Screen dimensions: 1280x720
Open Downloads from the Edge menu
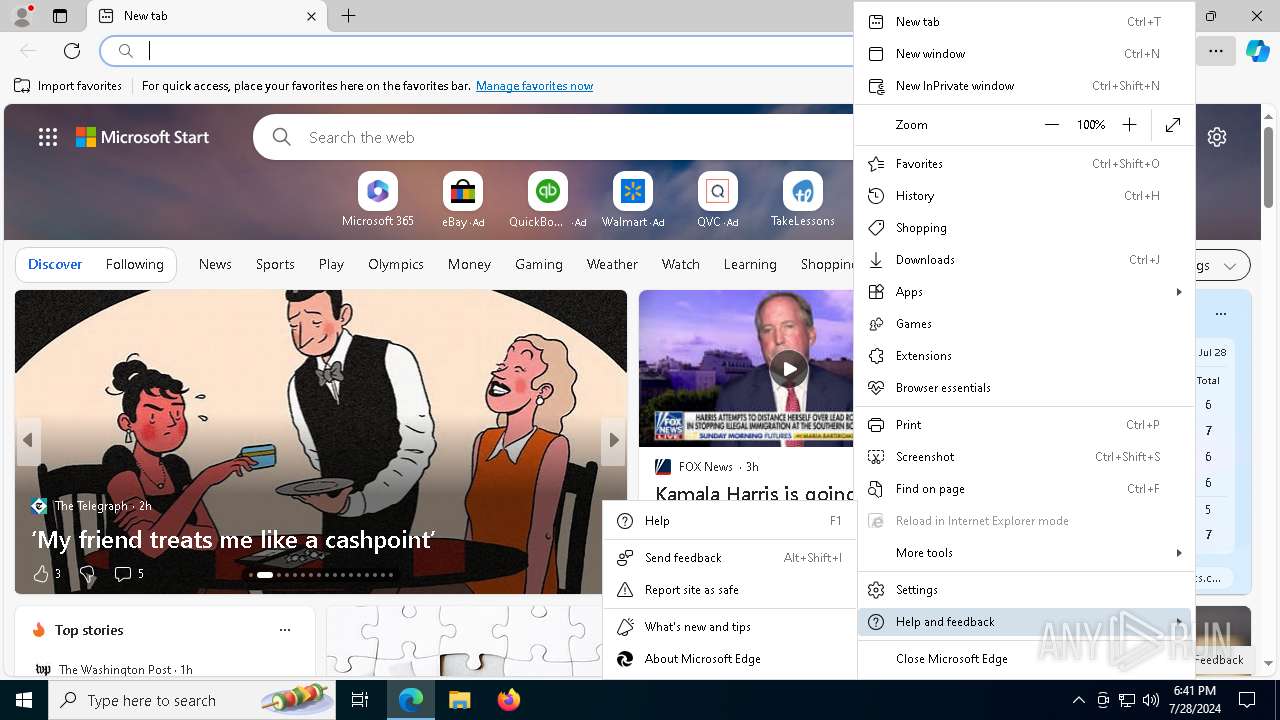click(1025, 260)
